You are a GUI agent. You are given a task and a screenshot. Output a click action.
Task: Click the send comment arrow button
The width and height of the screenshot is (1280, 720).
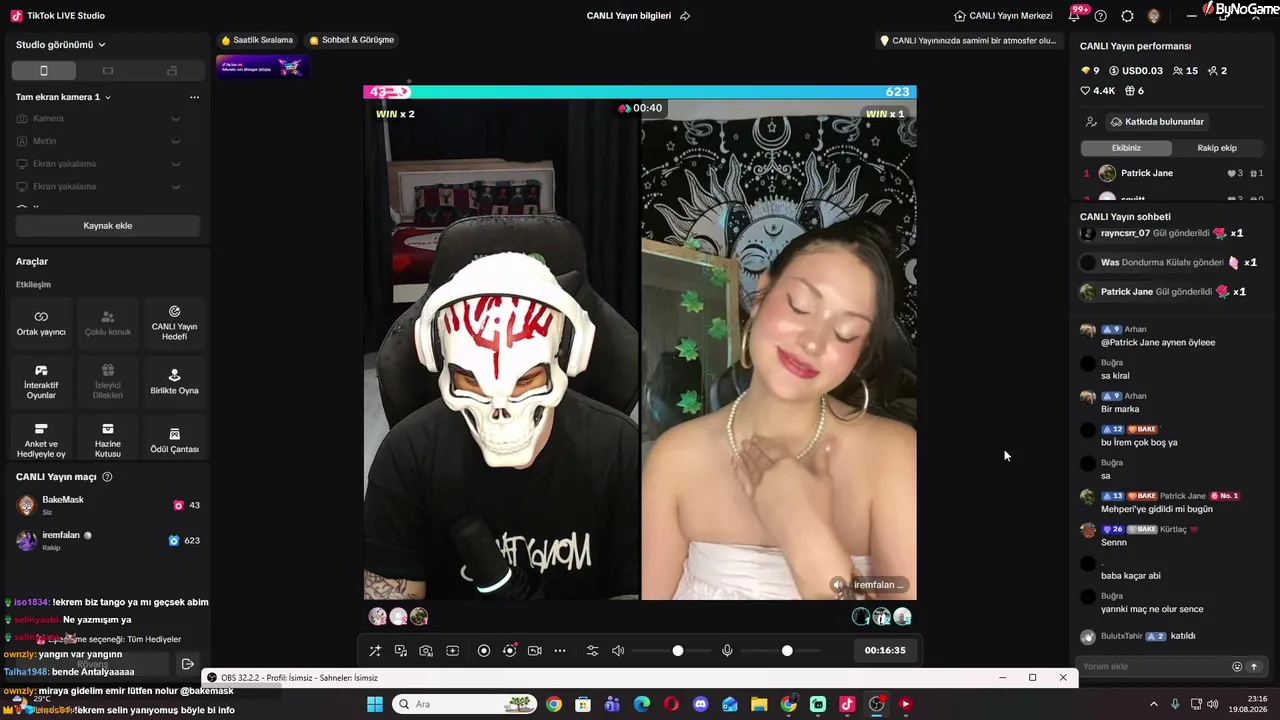coord(1253,667)
